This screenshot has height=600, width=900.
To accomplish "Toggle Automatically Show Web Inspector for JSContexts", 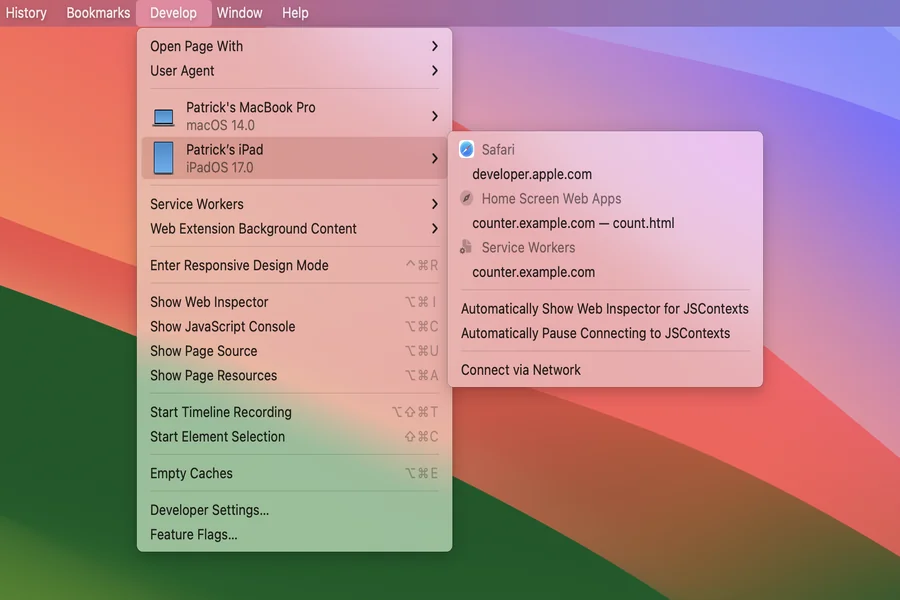I will 605,308.
